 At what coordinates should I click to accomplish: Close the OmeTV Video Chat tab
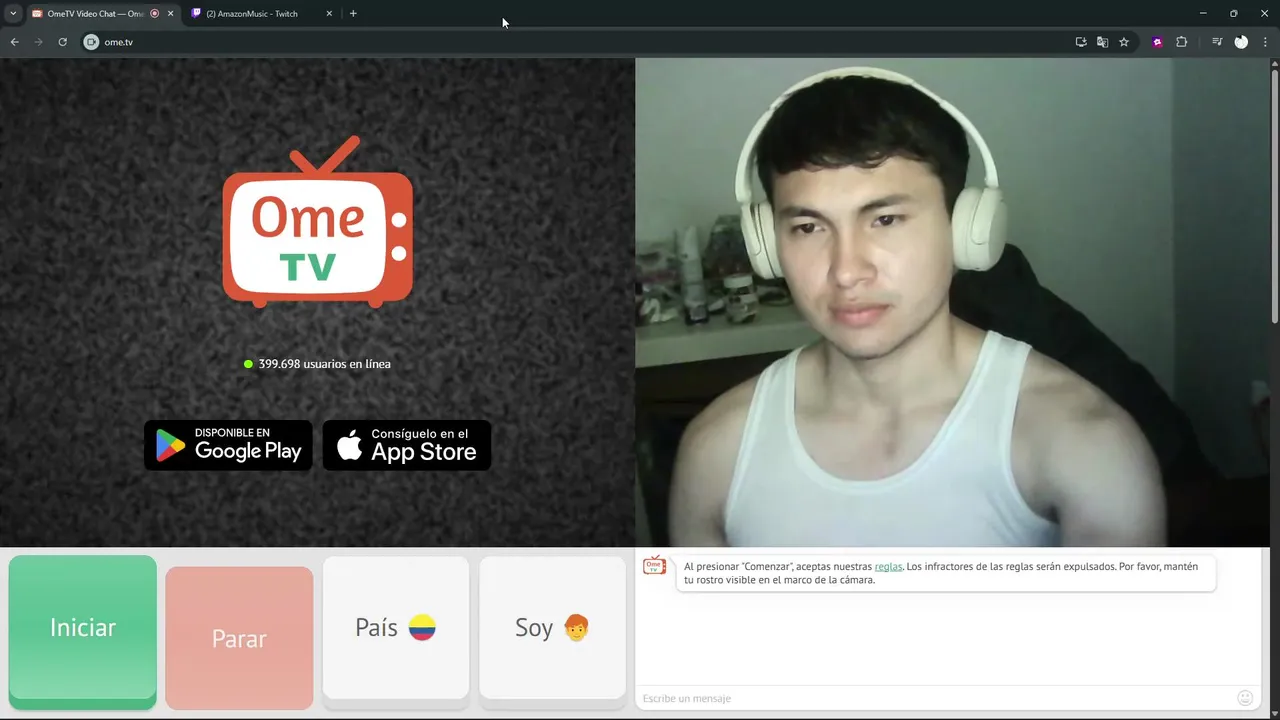pos(170,14)
